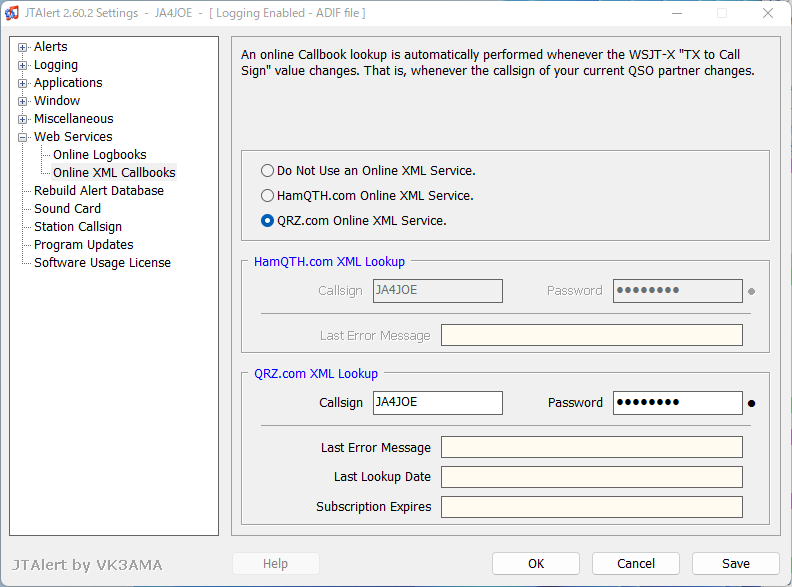The height and width of the screenshot is (587, 792).
Task: Expand the Logging tree node
Action: [x=22, y=65]
